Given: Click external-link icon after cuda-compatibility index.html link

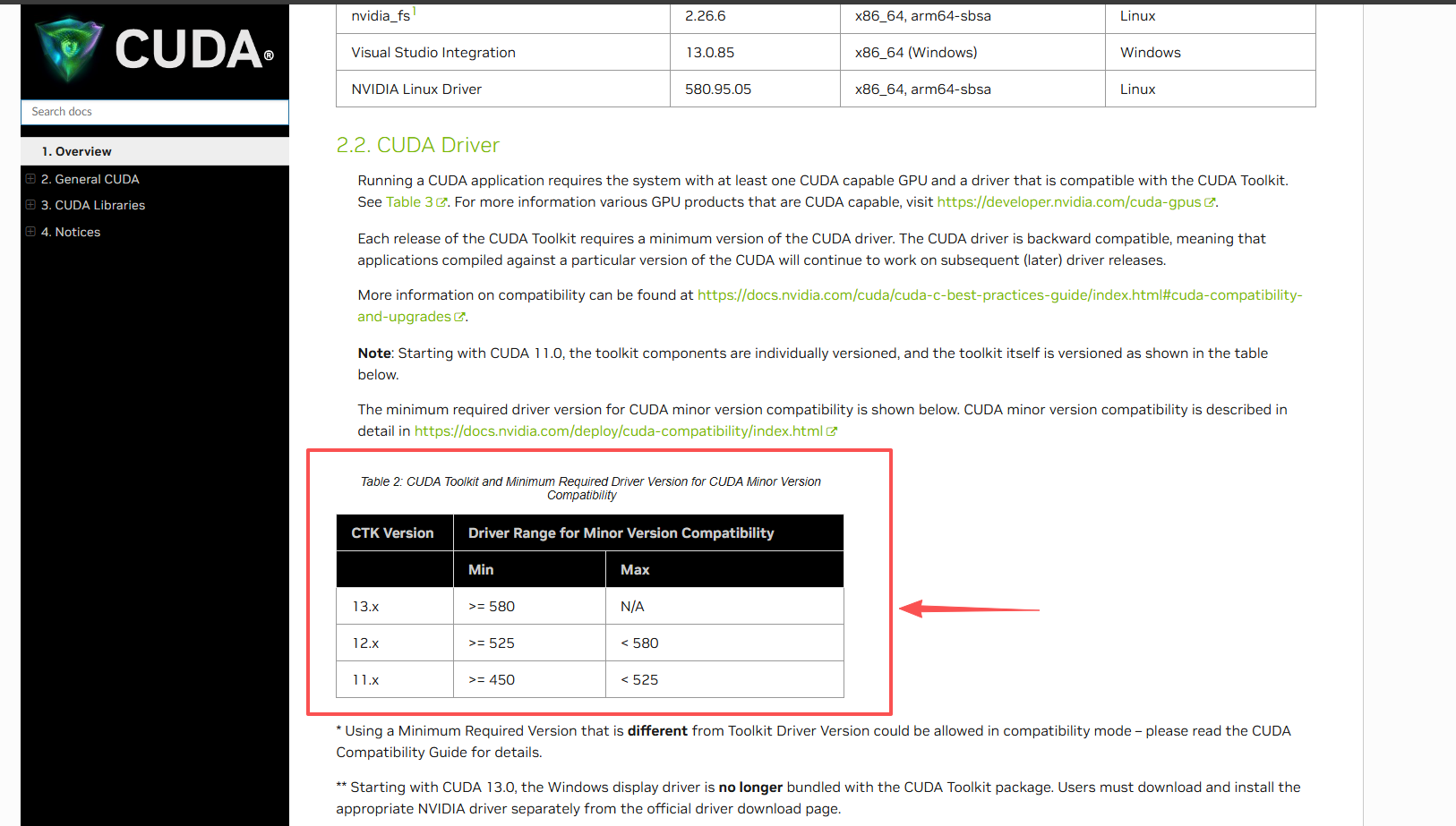Looking at the screenshot, I should pyautogui.click(x=832, y=431).
